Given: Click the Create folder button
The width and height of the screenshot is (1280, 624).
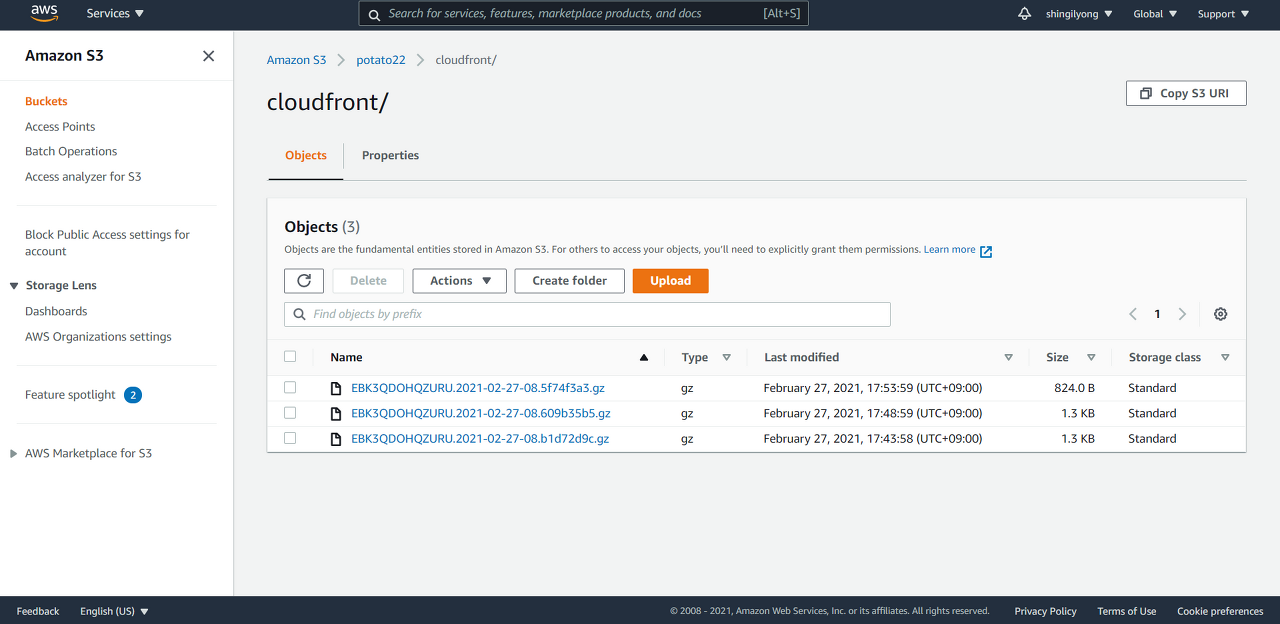Looking at the screenshot, I should [x=569, y=281].
